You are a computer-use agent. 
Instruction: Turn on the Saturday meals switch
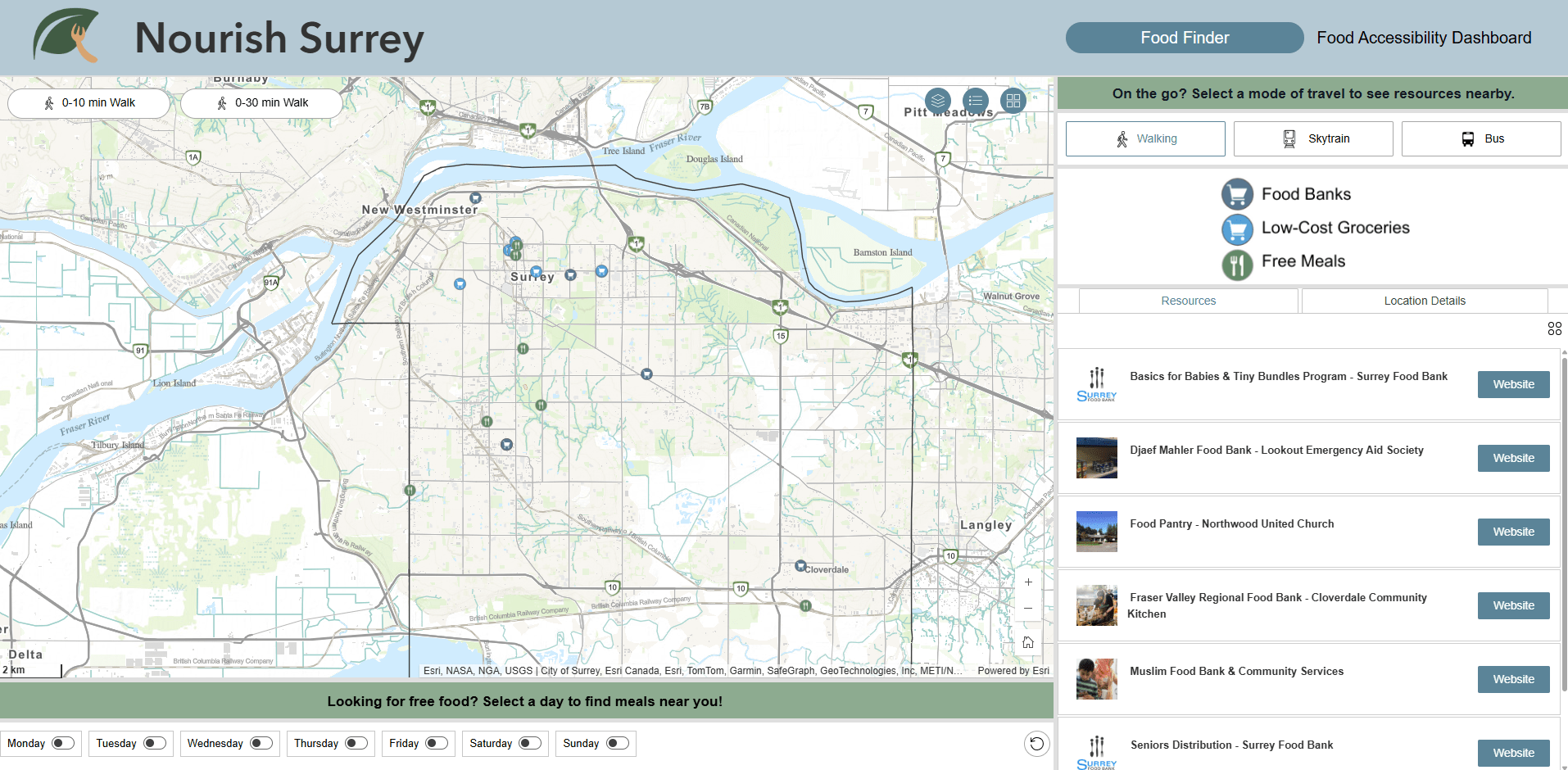[530, 743]
